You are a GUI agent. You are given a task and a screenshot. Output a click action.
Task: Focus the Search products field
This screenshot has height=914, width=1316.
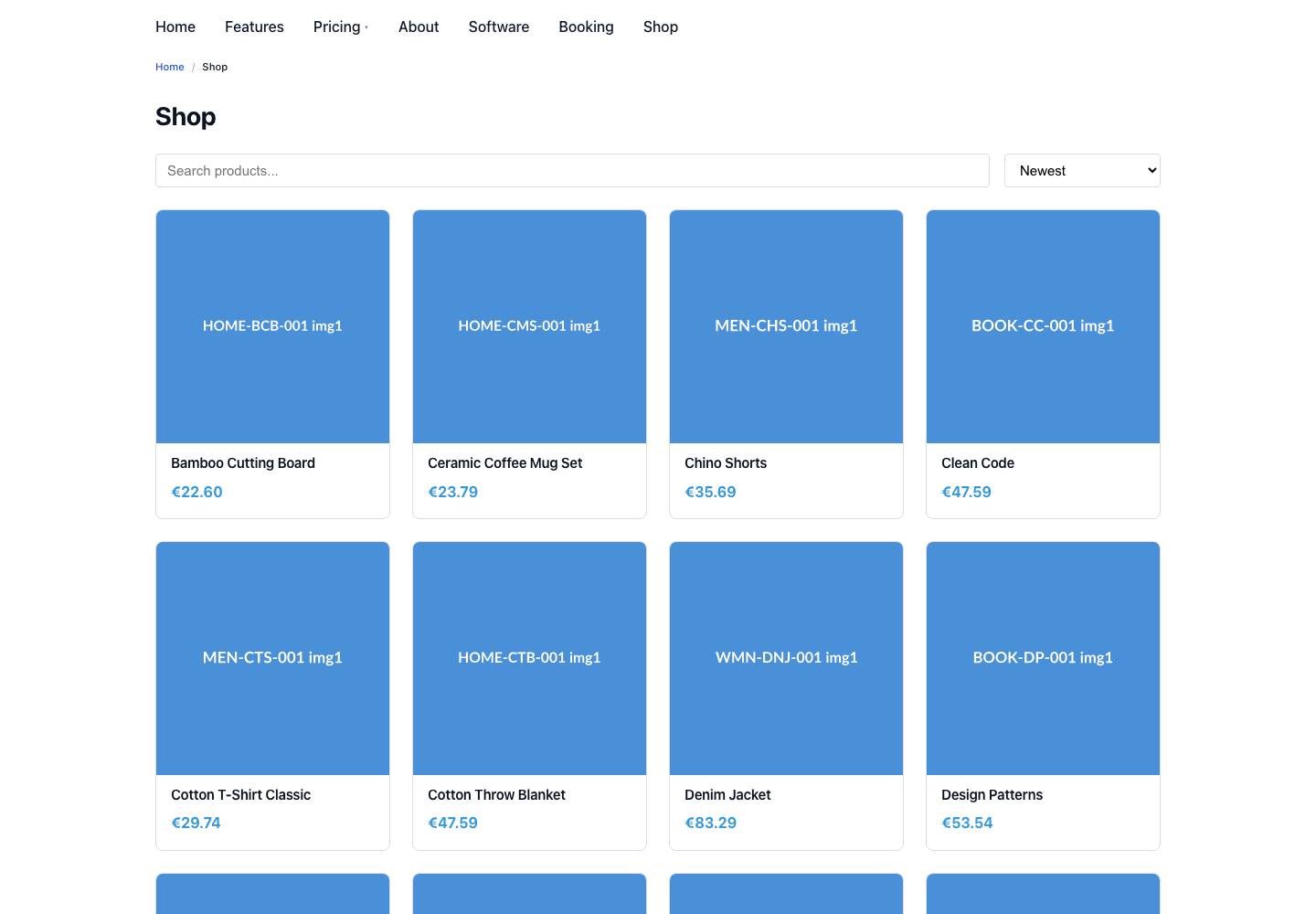click(572, 171)
